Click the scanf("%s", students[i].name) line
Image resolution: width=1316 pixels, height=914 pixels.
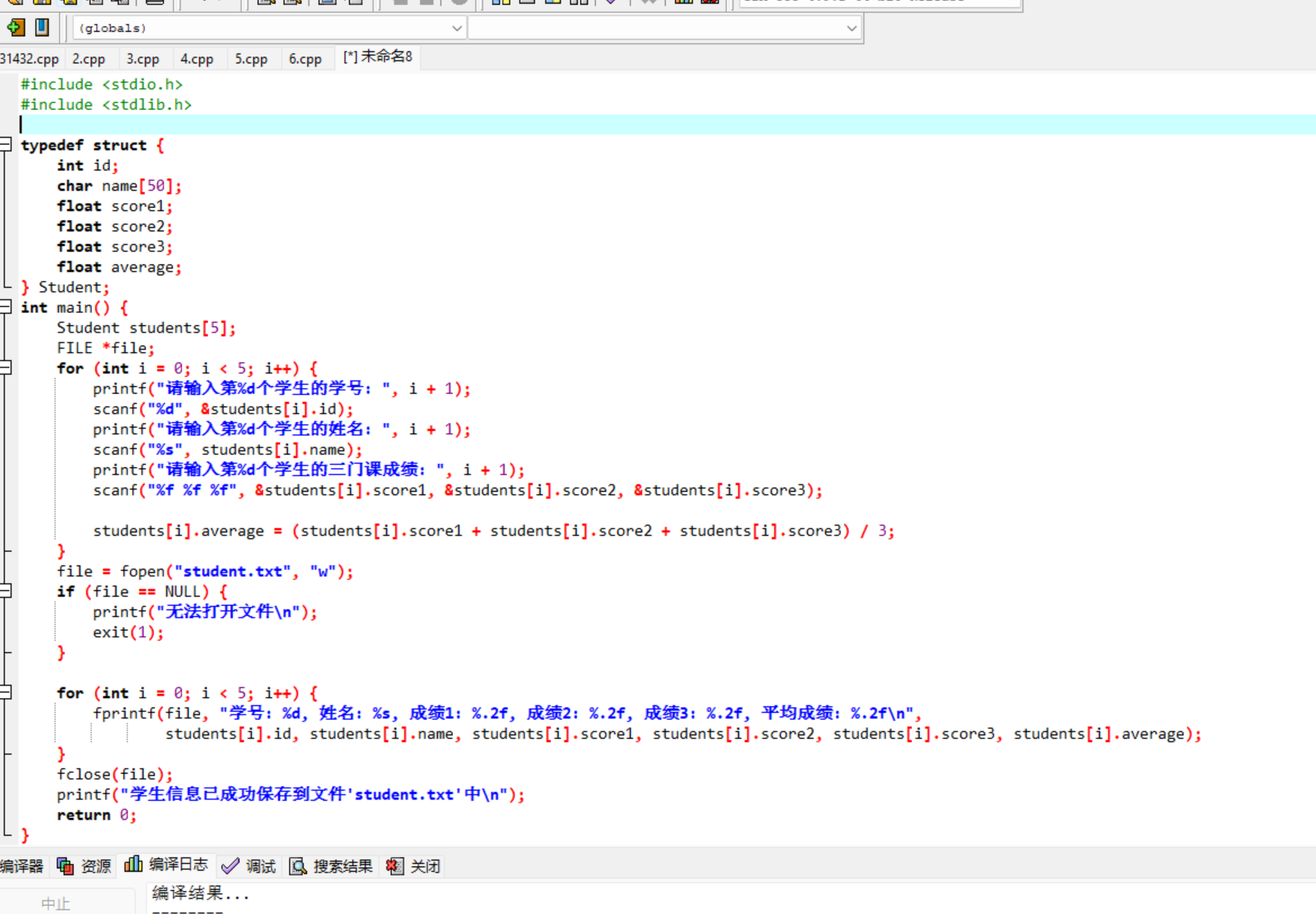point(227,449)
